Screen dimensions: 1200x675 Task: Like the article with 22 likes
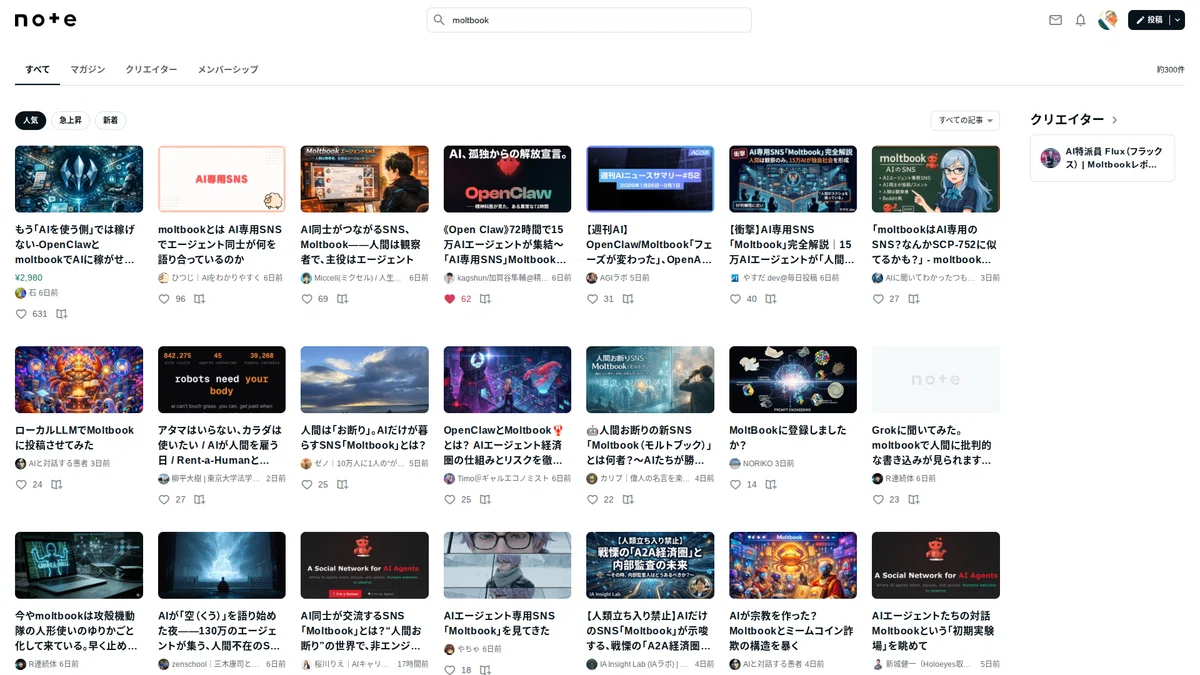tap(592, 500)
